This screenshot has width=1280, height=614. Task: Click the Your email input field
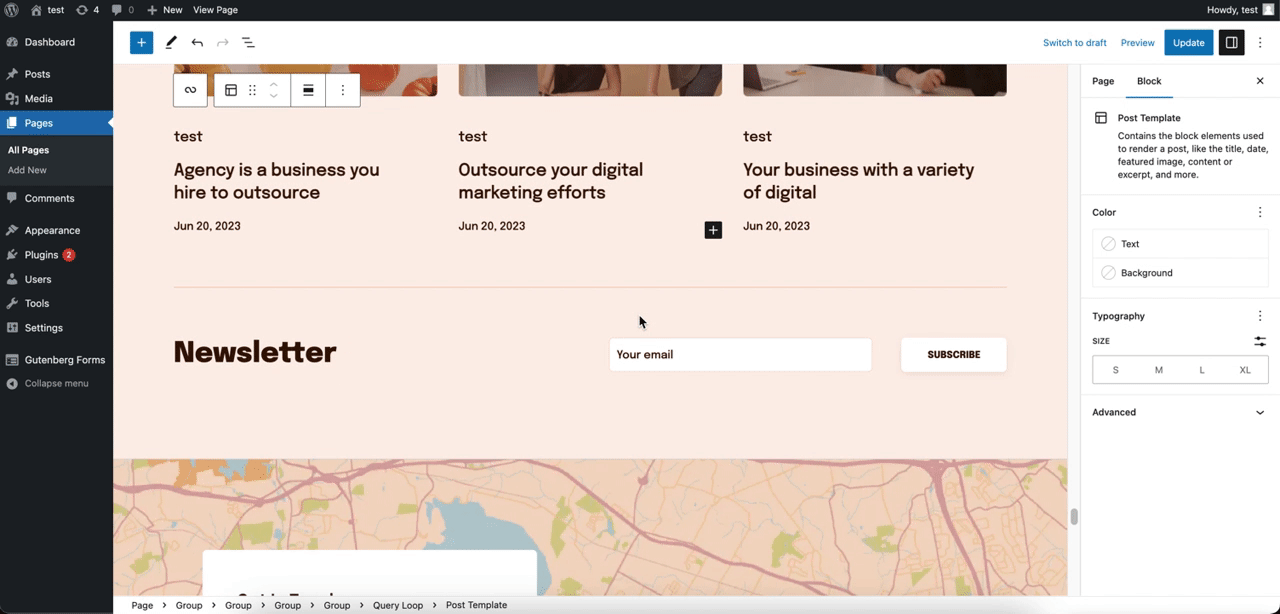click(x=740, y=354)
